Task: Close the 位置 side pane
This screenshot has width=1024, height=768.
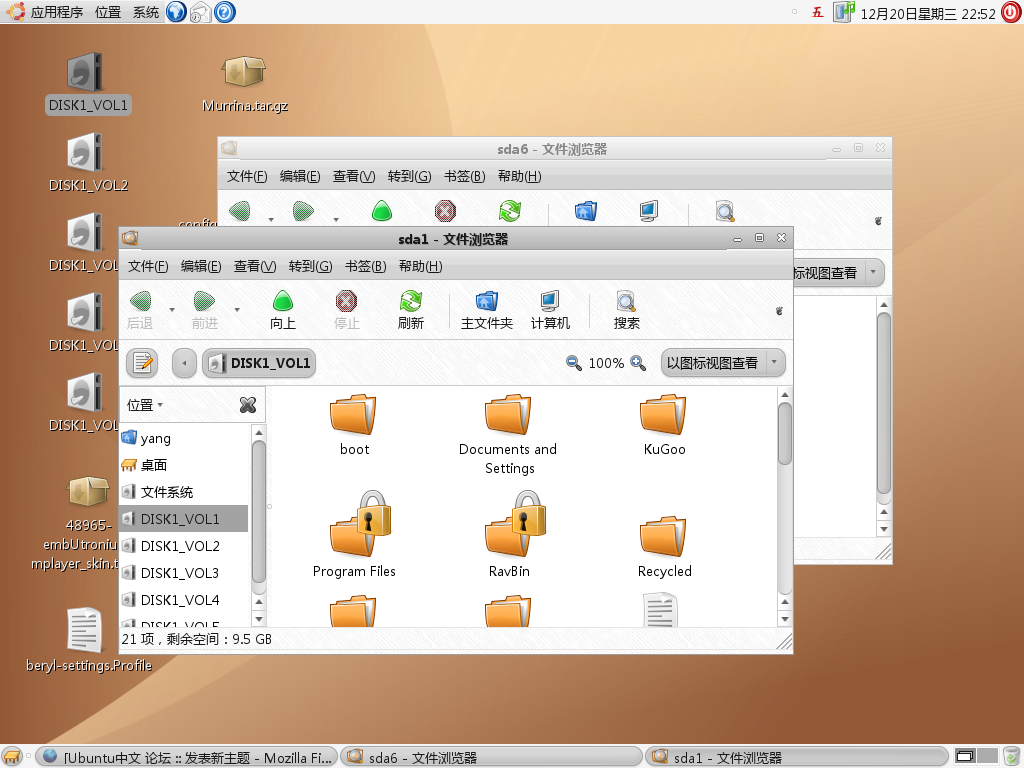Action: point(248,405)
